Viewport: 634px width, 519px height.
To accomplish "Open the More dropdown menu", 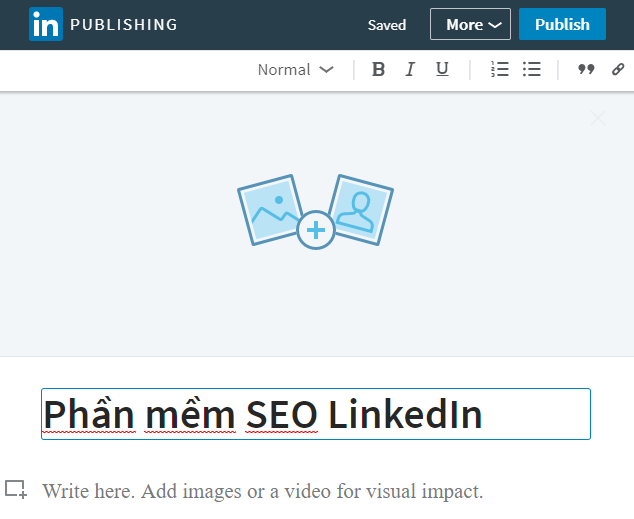I will coord(470,24).
